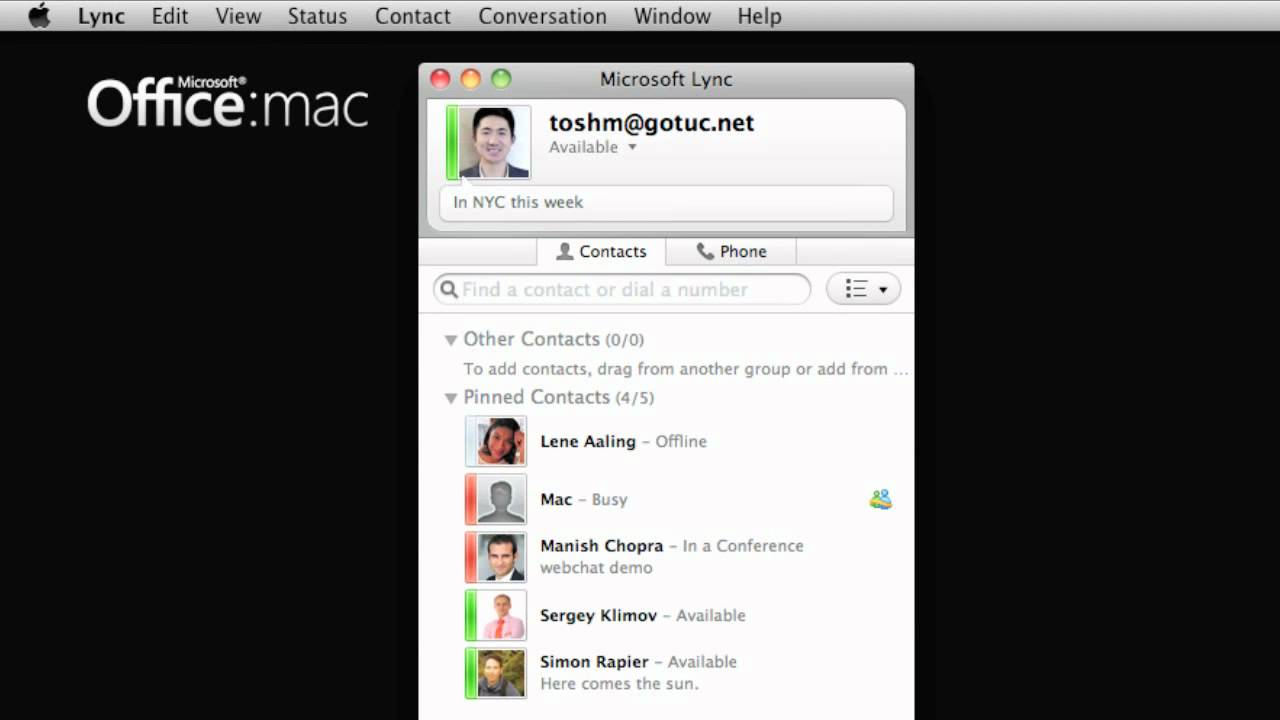Click 'Here comes the sun.' note
The image size is (1280, 720).
tap(619, 684)
